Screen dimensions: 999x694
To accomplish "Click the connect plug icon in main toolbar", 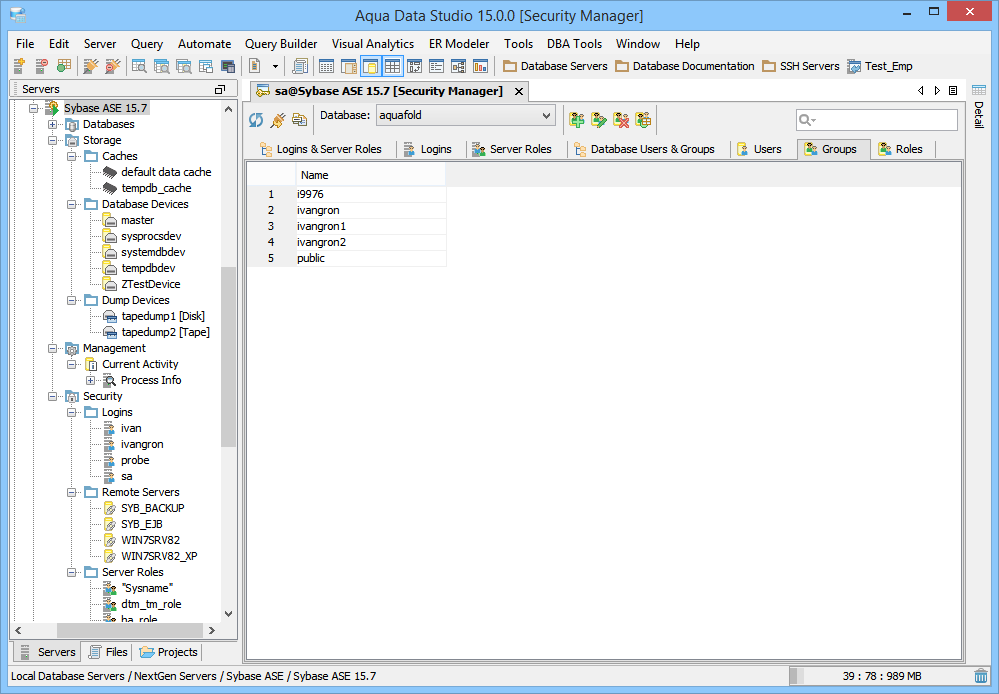I will (91, 66).
